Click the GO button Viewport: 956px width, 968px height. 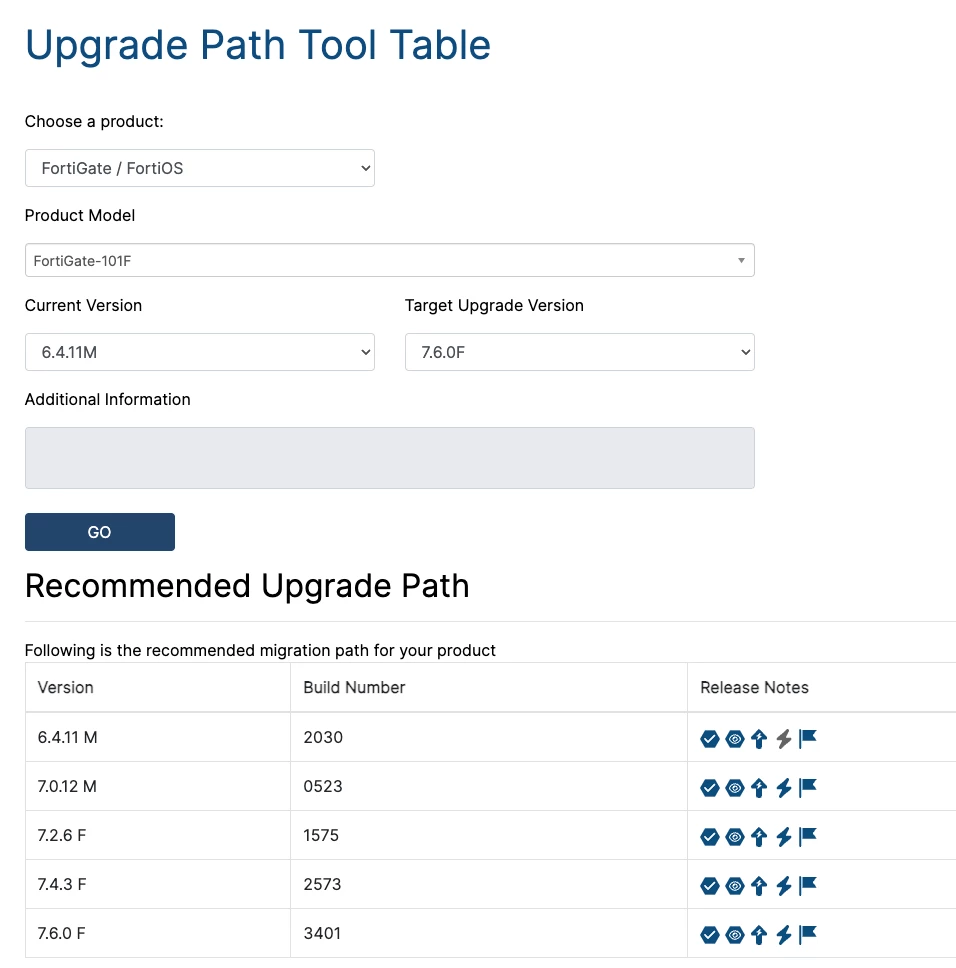[100, 532]
